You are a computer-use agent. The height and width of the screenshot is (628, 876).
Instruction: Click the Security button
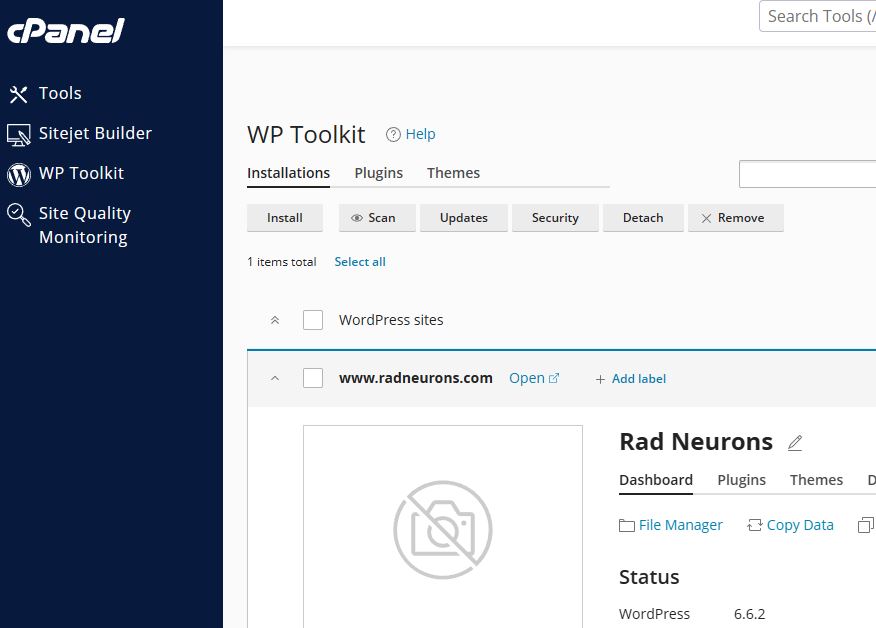point(555,218)
